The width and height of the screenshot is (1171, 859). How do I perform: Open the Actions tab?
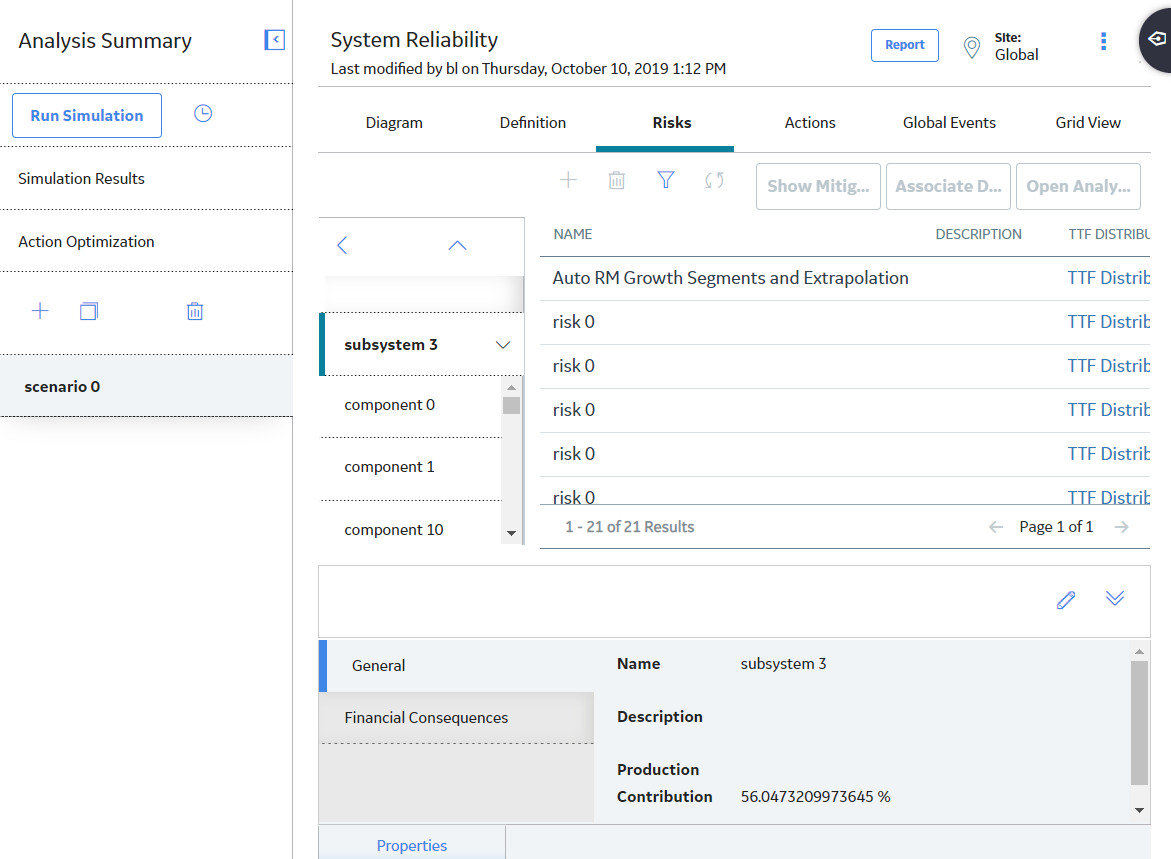tap(810, 123)
